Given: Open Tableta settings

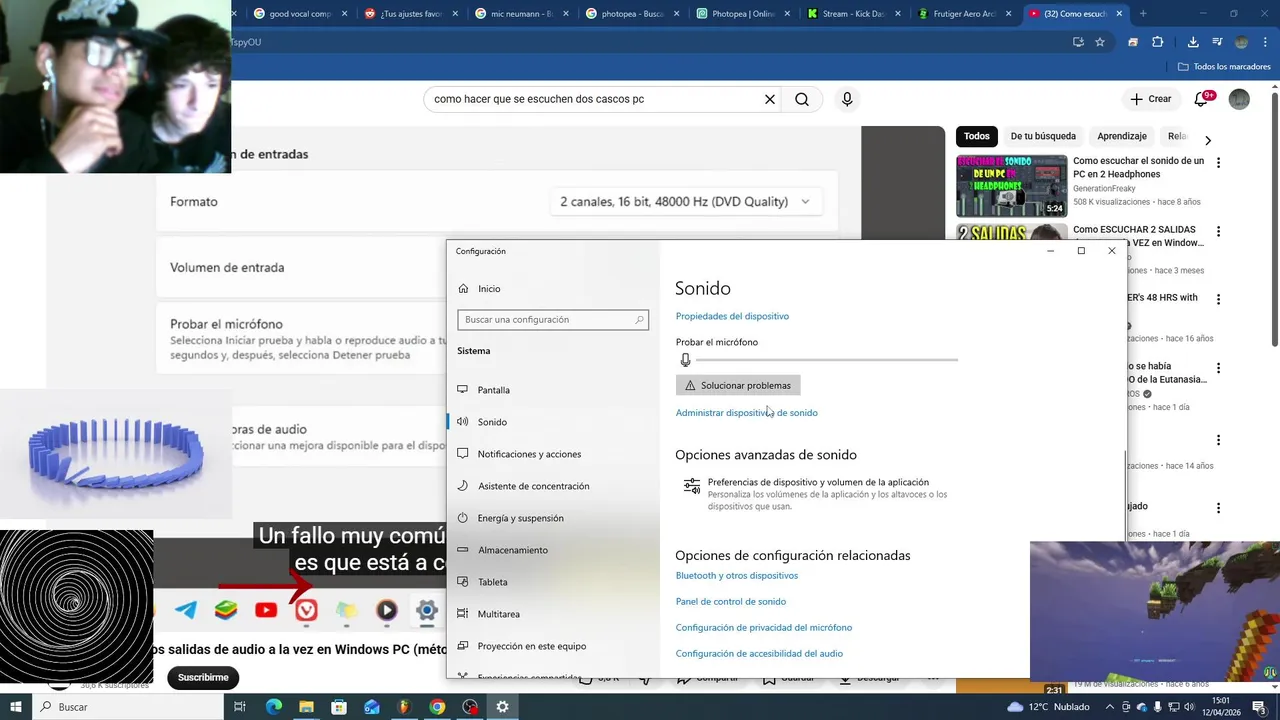Looking at the screenshot, I should pos(553,582).
